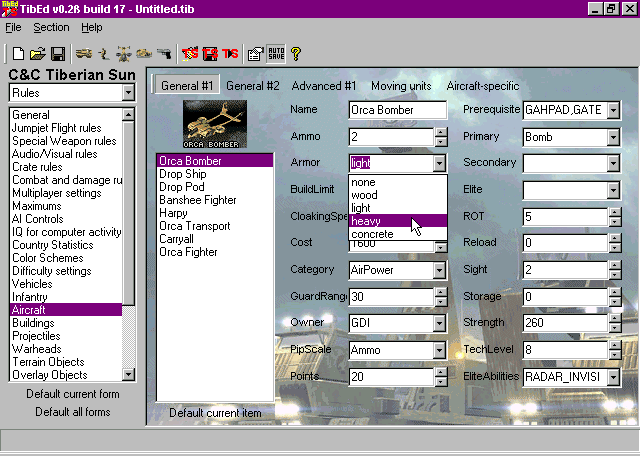The height and width of the screenshot is (456, 640).
Task: Increase ROT value stepper
Action: [615, 212]
